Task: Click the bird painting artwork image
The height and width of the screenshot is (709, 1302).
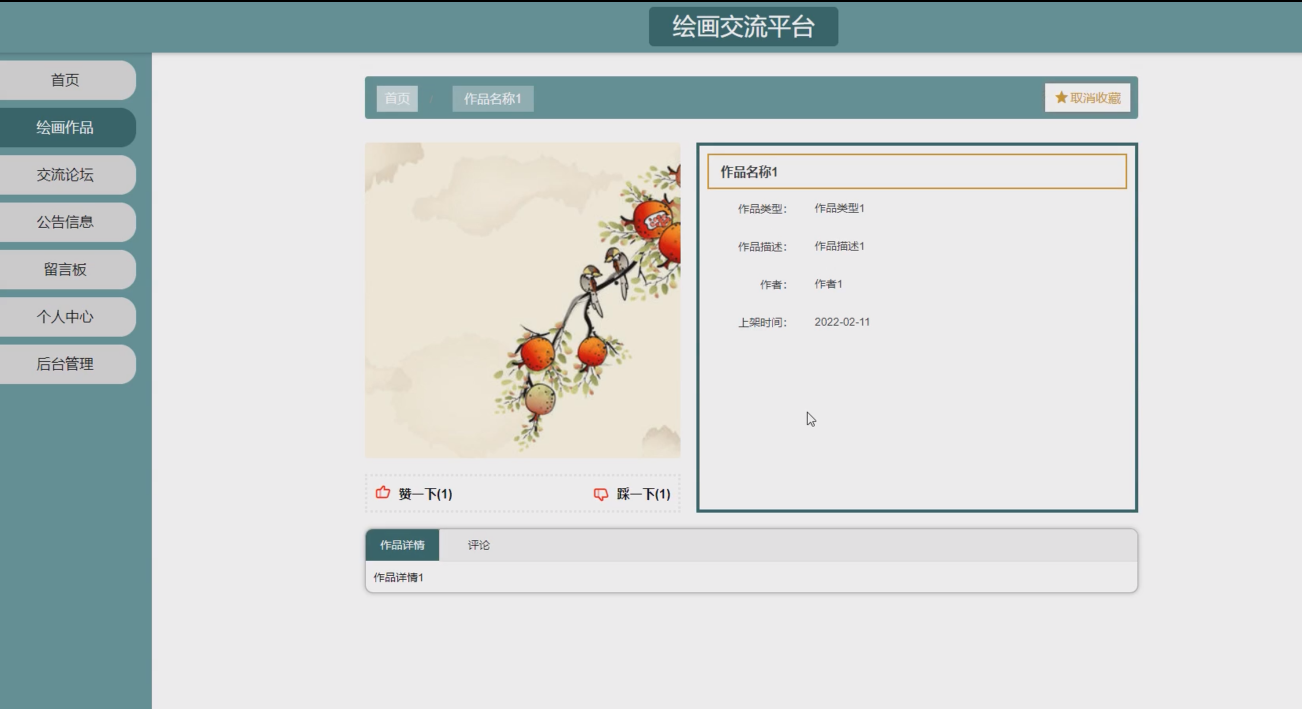Action: coord(522,298)
